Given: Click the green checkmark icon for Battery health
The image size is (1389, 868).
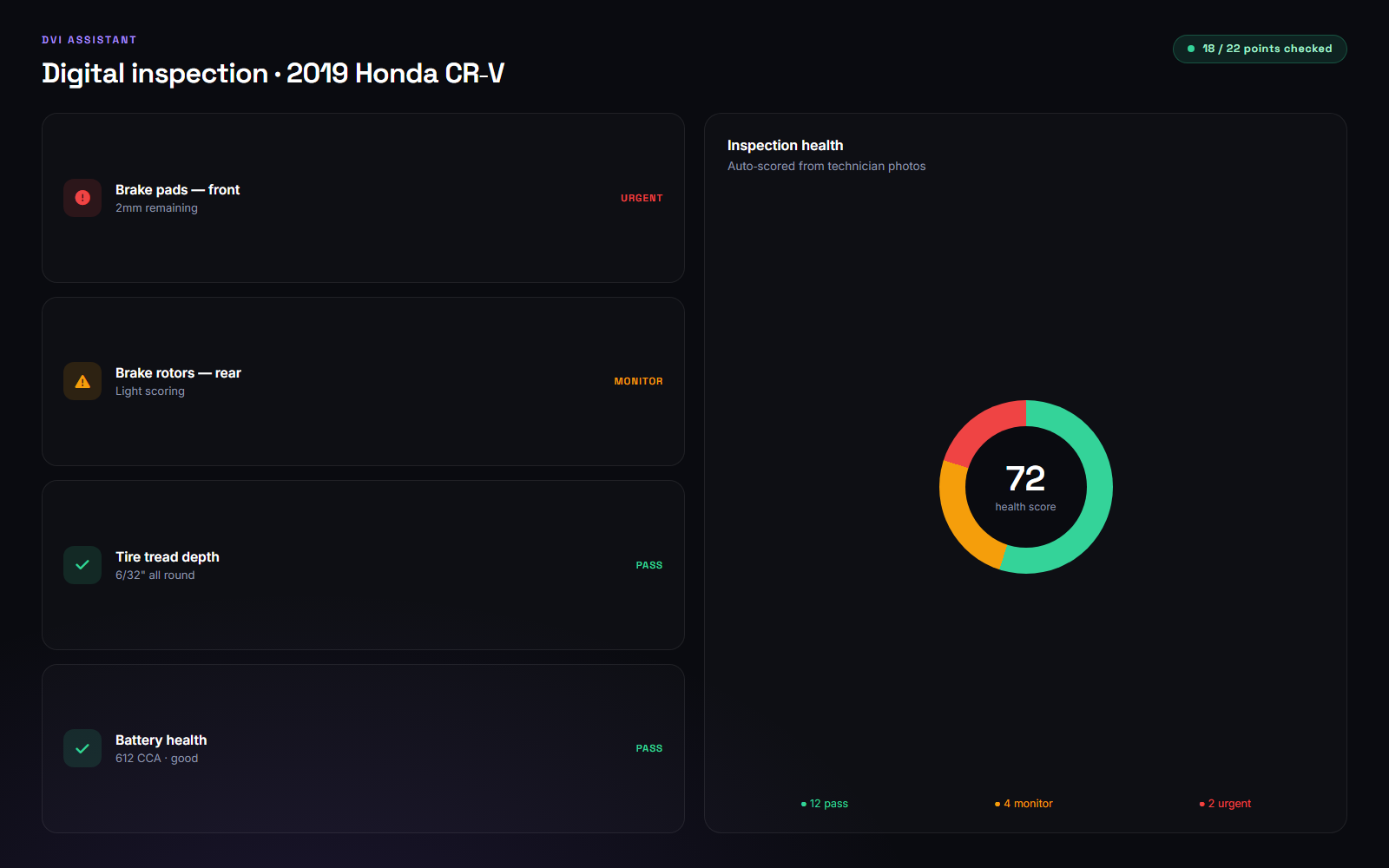Looking at the screenshot, I should (82, 748).
